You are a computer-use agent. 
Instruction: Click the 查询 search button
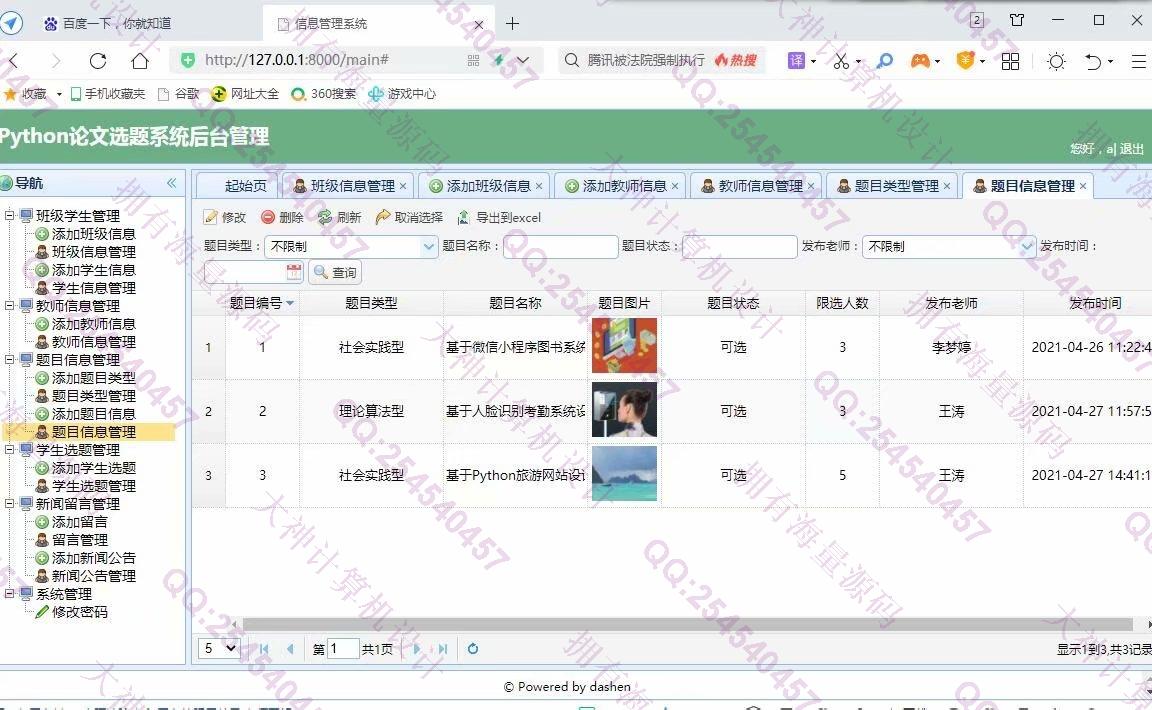(335, 272)
